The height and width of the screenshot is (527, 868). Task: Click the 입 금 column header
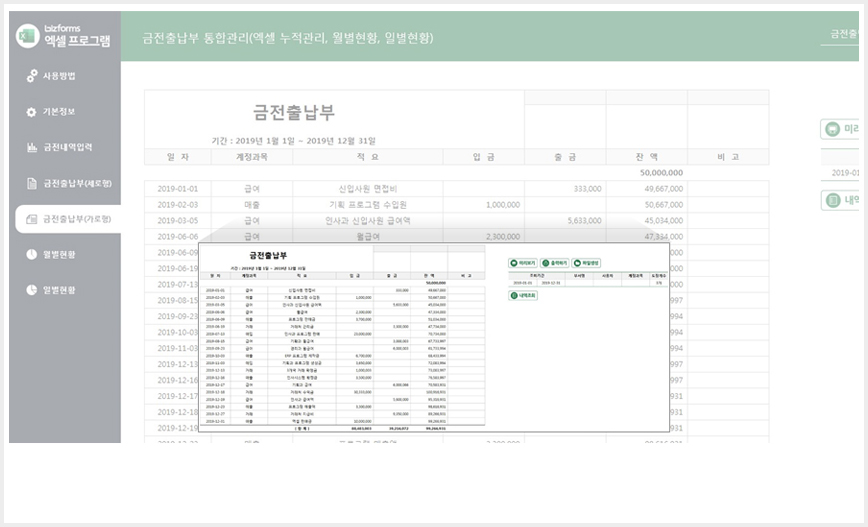(x=483, y=157)
